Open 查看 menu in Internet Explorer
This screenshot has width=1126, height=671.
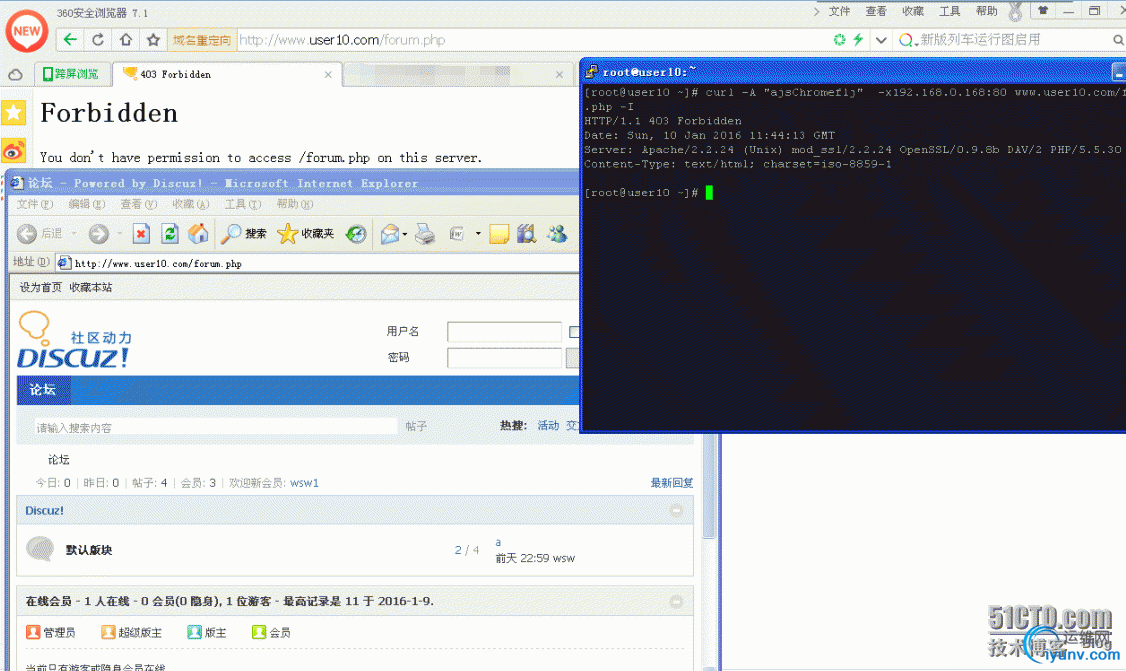pos(139,204)
